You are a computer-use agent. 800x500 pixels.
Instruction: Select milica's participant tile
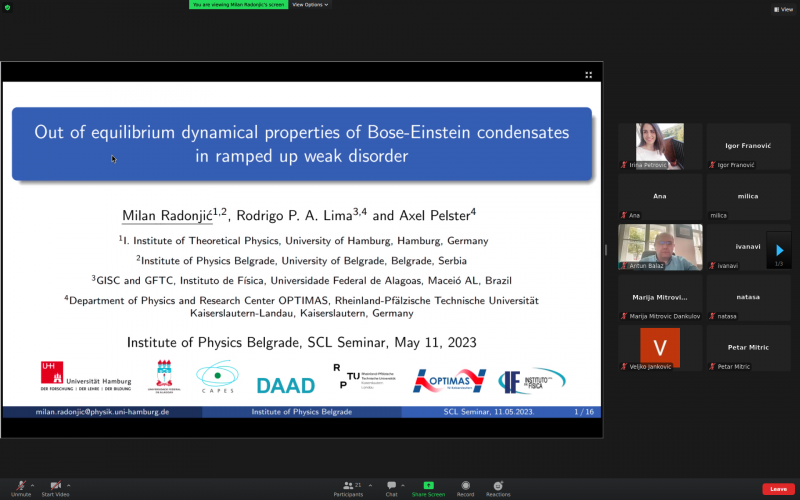748,196
